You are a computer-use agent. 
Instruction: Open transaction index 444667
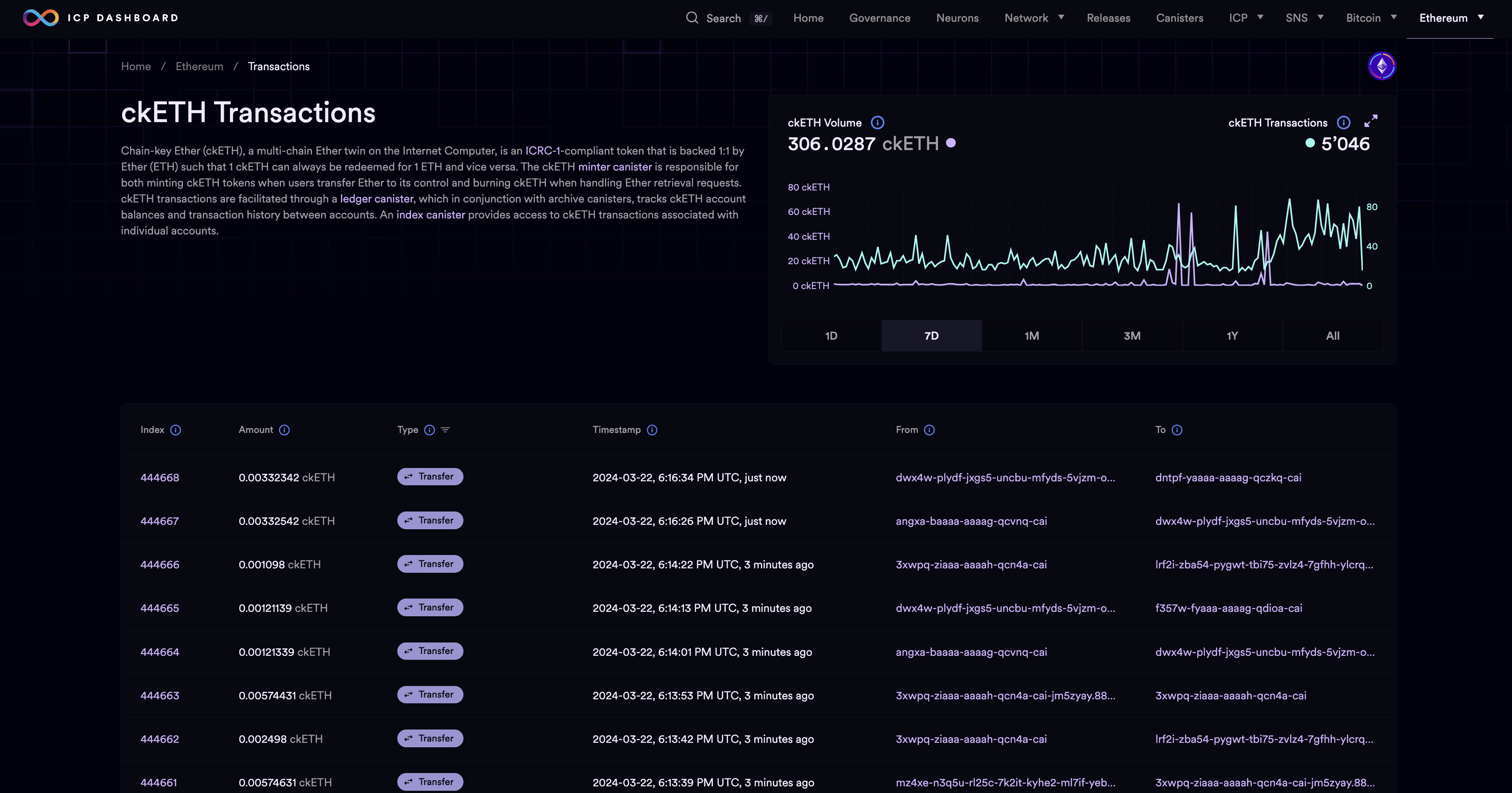[x=160, y=521]
